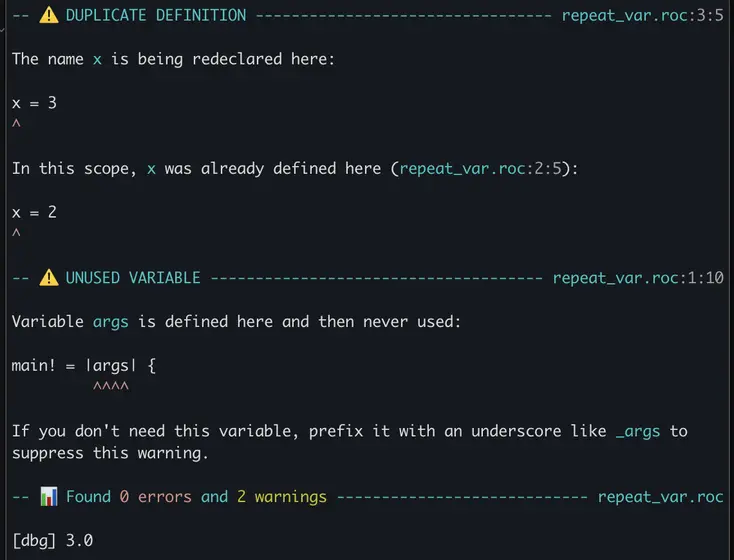Click the highlighted x in 'The name x'
This screenshot has height=560, width=734.
pyautogui.click(x=97, y=59)
